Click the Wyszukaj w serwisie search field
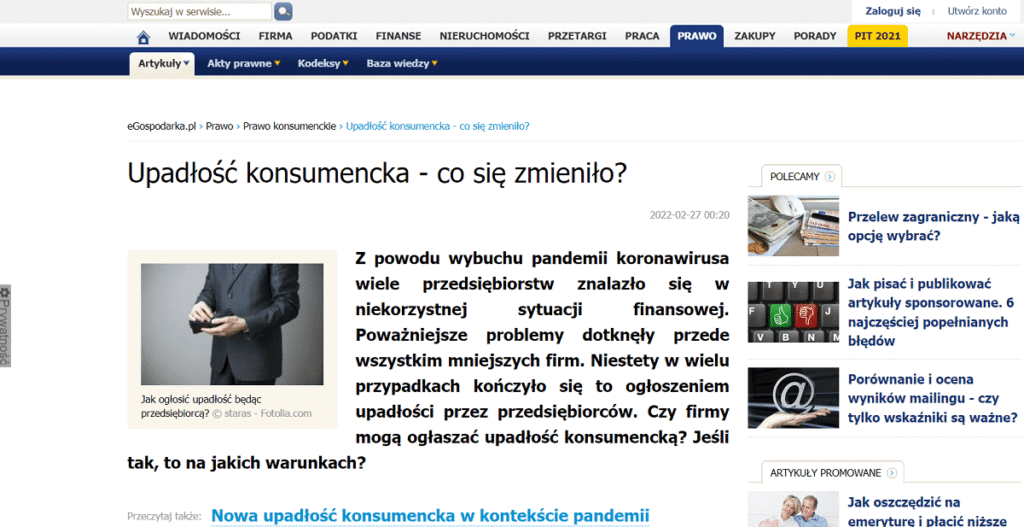Image resolution: width=1024 pixels, height=527 pixels. [x=200, y=12]
